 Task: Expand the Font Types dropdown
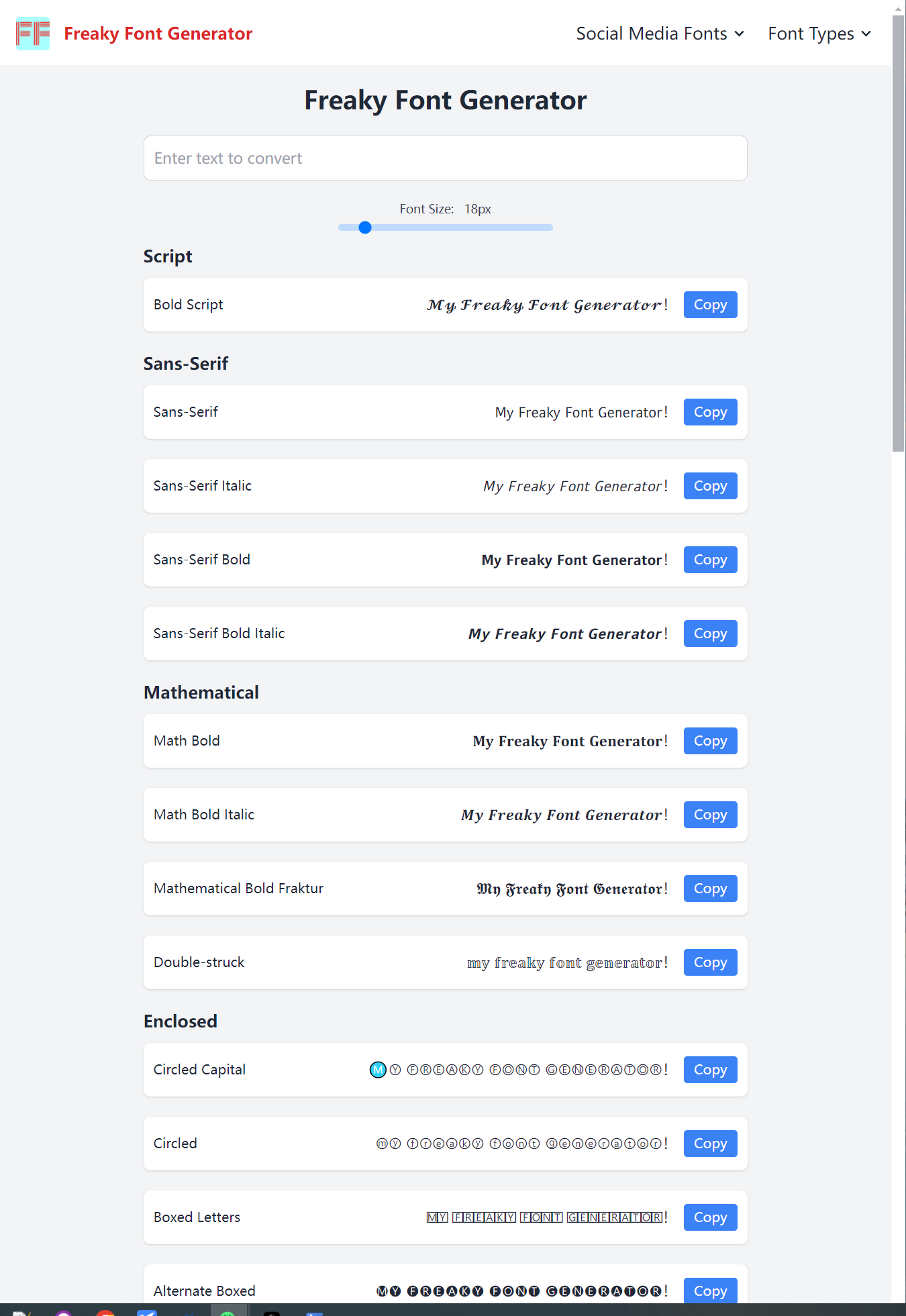(x=818, y=33)
